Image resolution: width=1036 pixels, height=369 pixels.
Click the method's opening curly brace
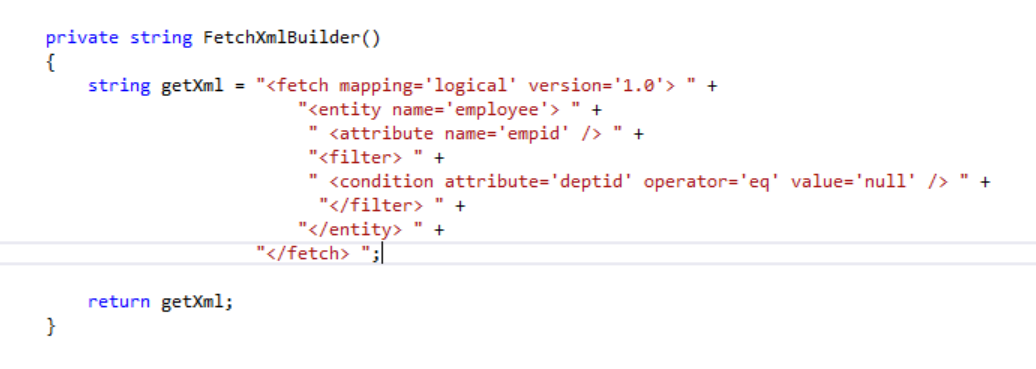50,63
